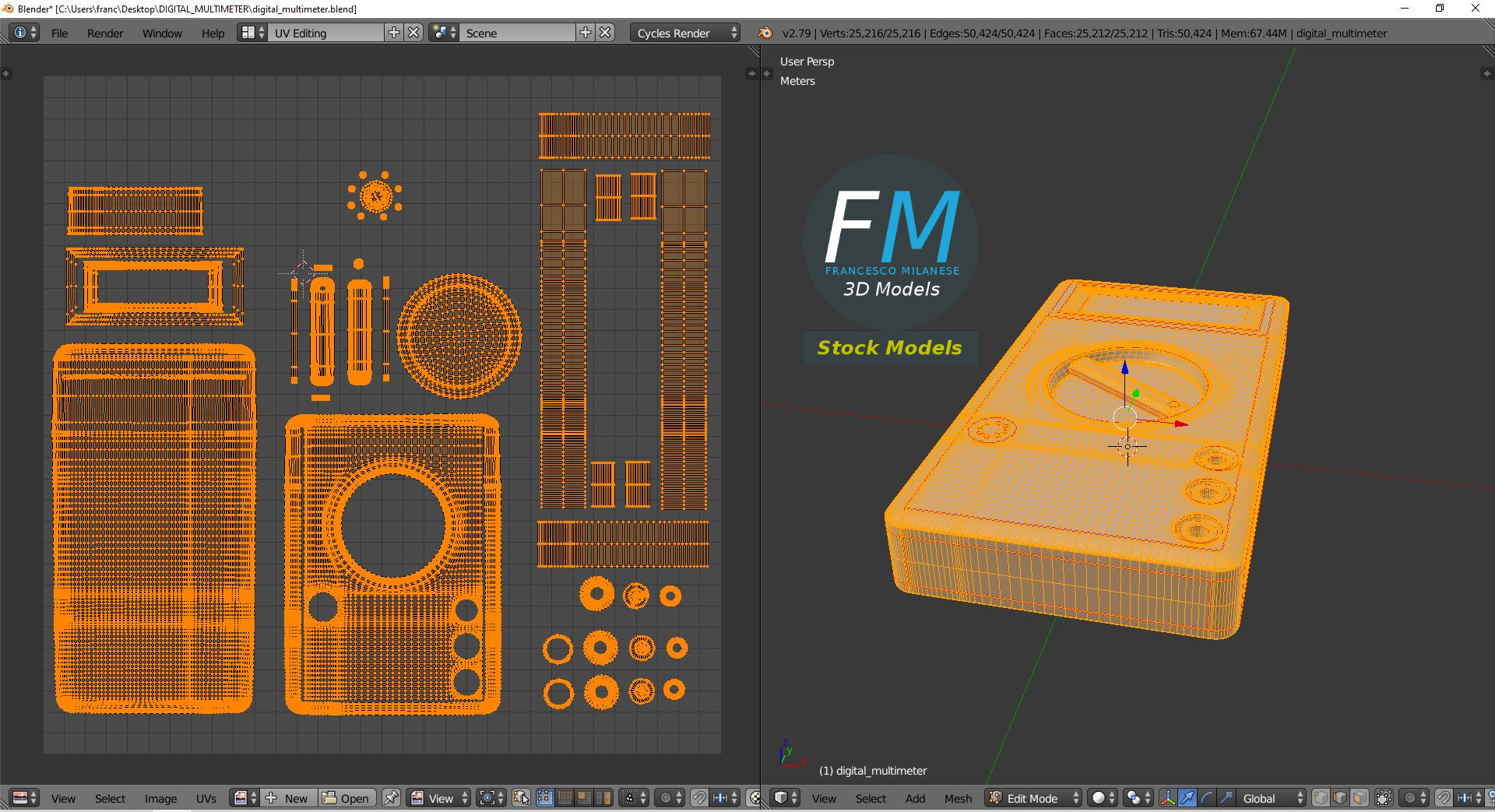Select the rotate manipulator icon

1206,798
